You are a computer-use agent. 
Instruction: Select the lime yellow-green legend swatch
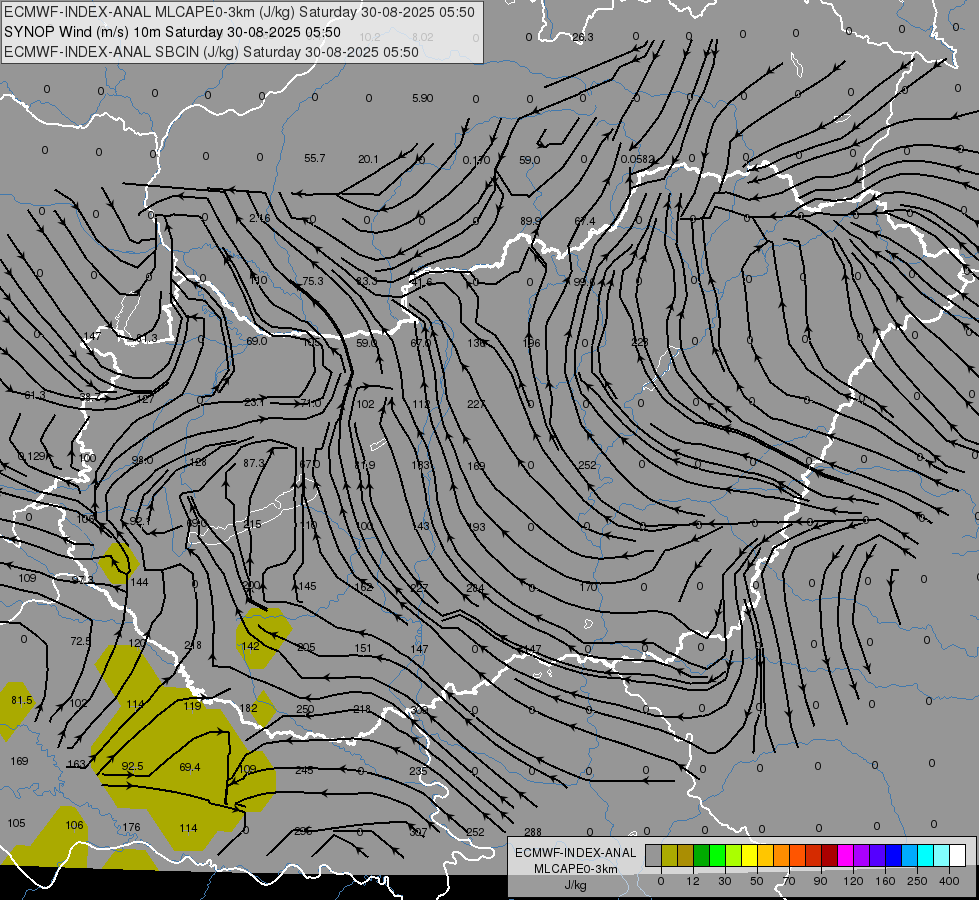coord(734,855)
